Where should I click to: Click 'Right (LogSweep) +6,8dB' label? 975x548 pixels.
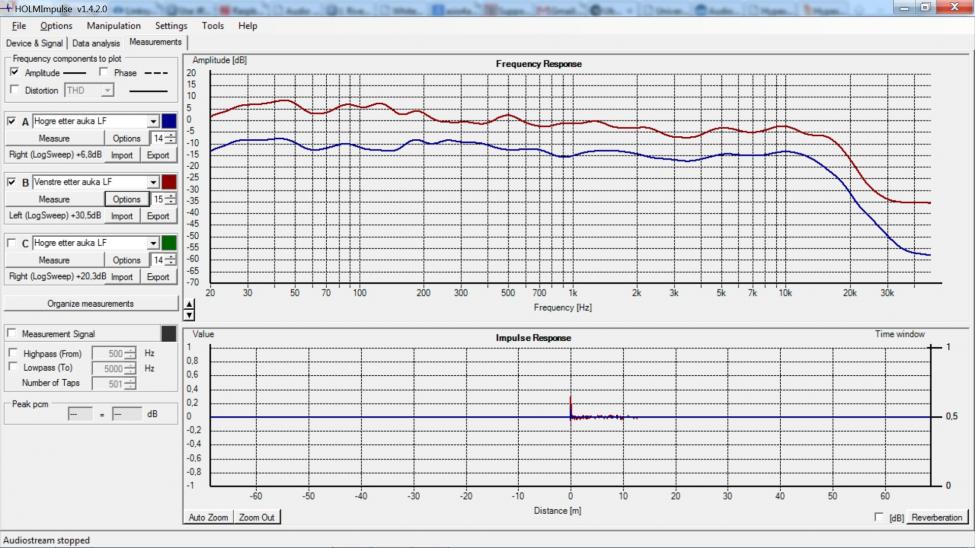tap(55, 154)
